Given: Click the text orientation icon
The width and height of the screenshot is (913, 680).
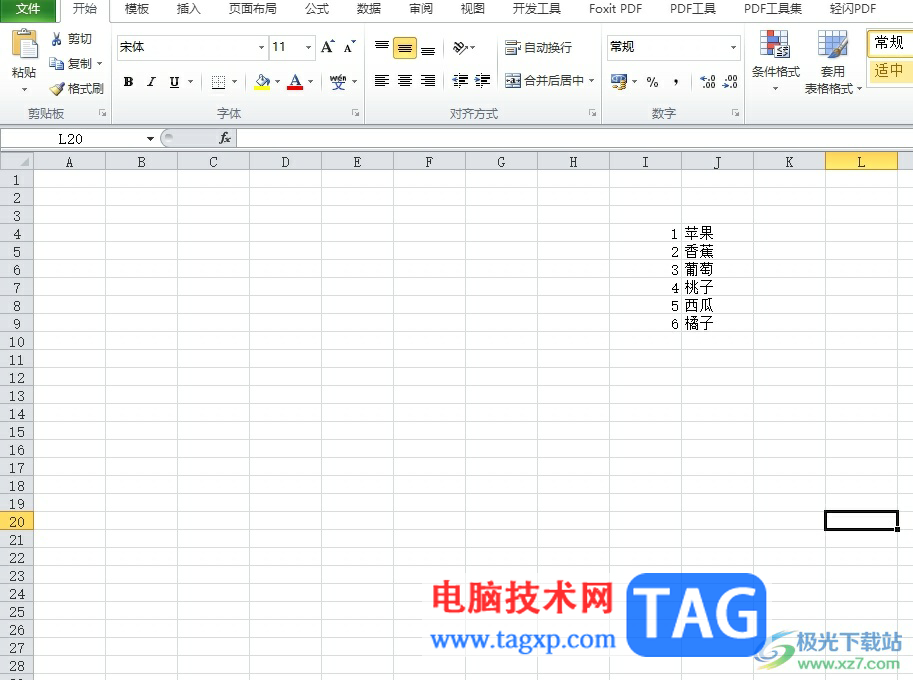Looking at the screenshot, I should pyautogui.click(x=461, y=47).
